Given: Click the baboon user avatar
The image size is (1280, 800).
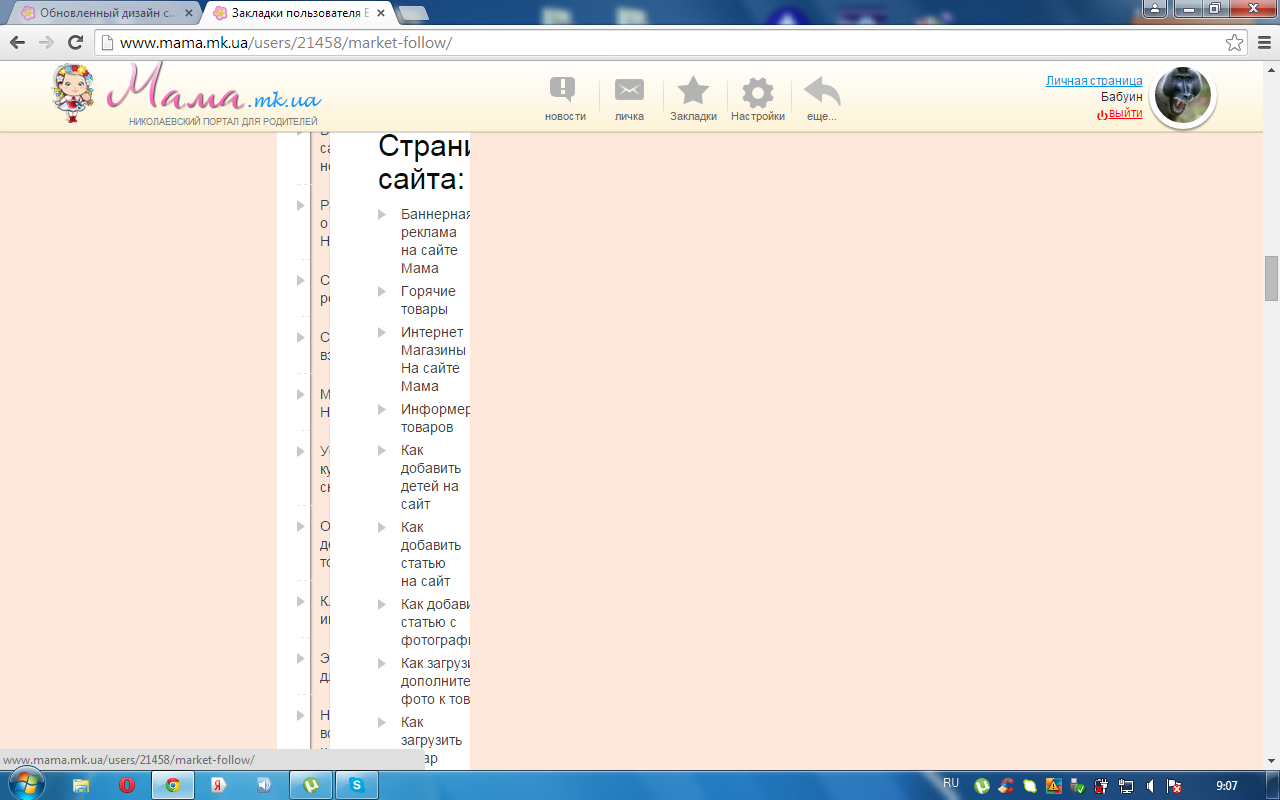Looking at the screenshot, I should [1183, 96].
